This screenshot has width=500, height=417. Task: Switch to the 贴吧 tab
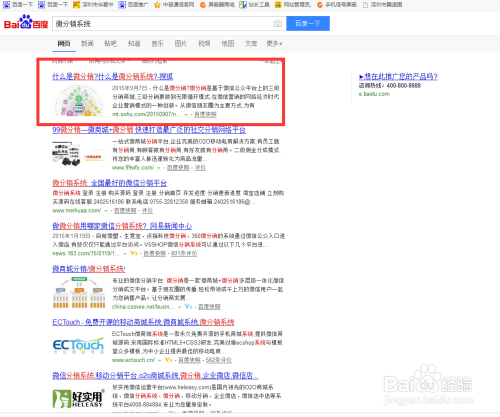[111, 44]
